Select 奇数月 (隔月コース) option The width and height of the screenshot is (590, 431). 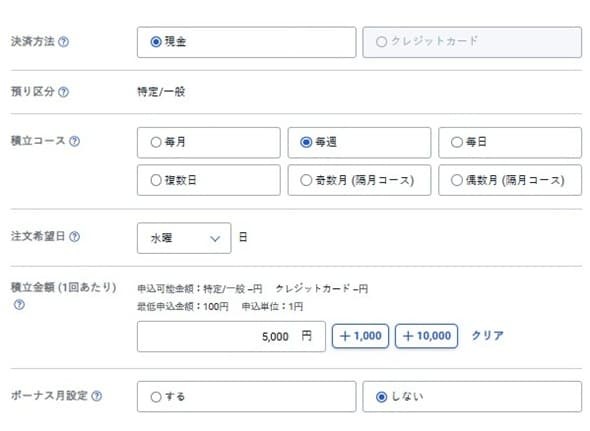pyautogui.click(x=359, y=180)
